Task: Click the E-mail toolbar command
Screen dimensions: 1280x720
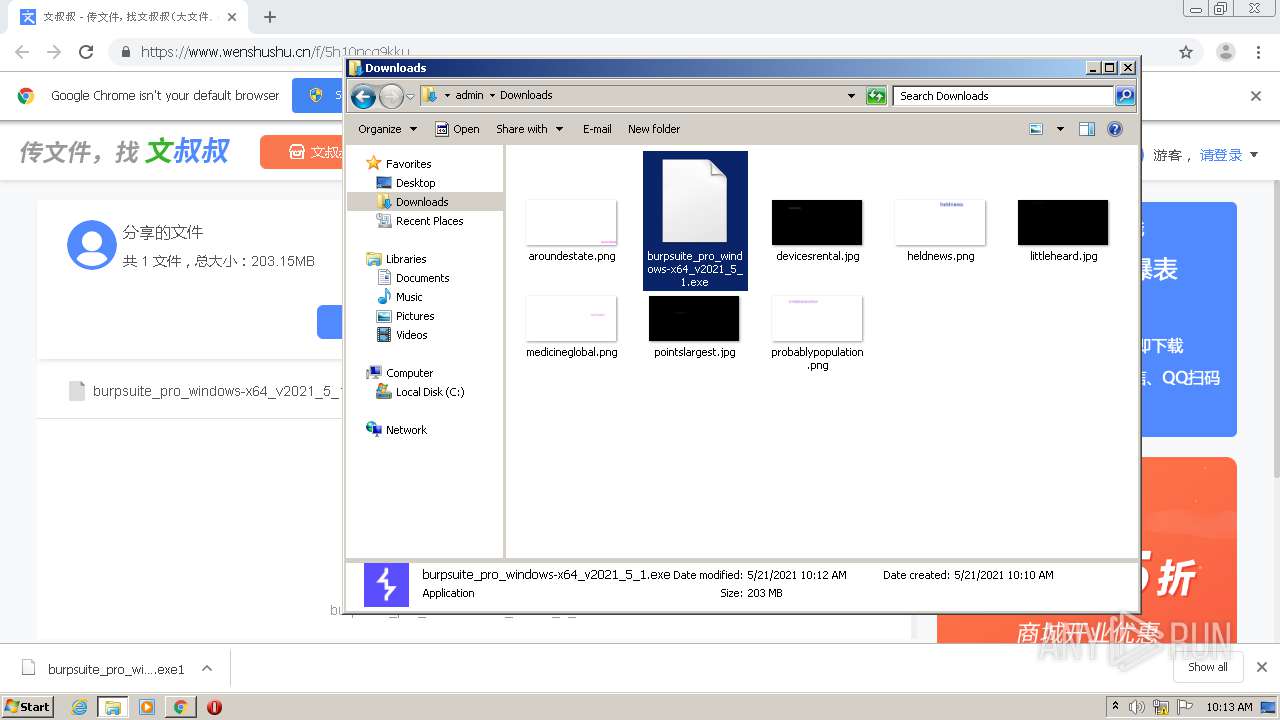Action: click(x=597, y=129)
